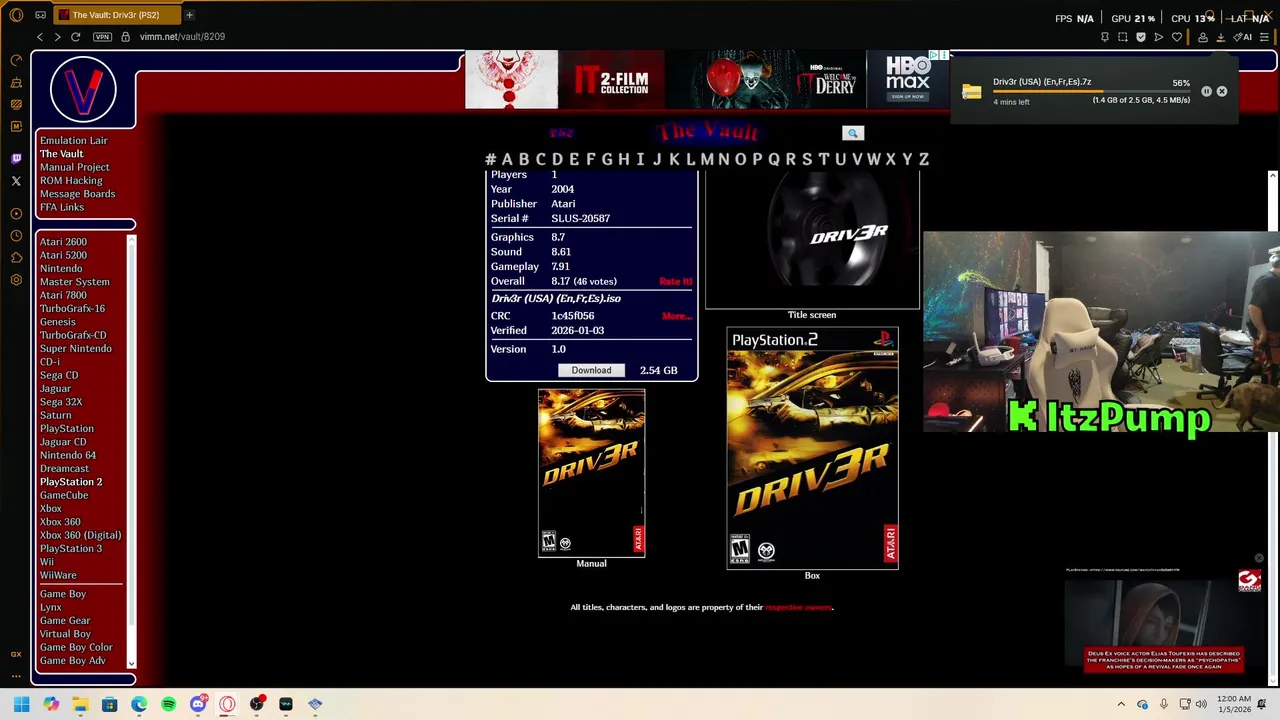Screen dimensions: 1280x720
Task: Show hidden tray icons chevron
Action: tap(1121, 704)
